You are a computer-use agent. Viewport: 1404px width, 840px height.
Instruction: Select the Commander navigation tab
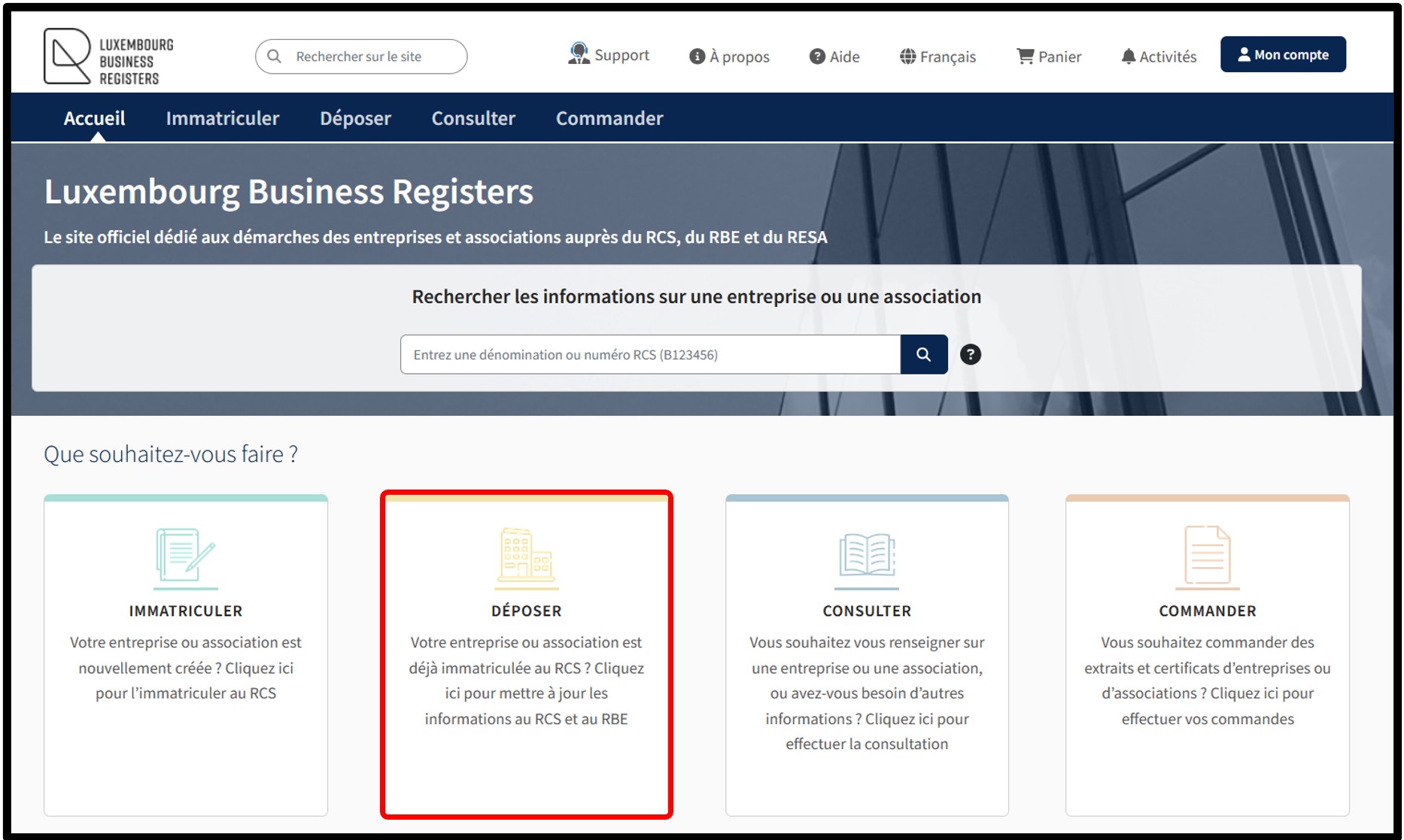click(x=609, y=118)
